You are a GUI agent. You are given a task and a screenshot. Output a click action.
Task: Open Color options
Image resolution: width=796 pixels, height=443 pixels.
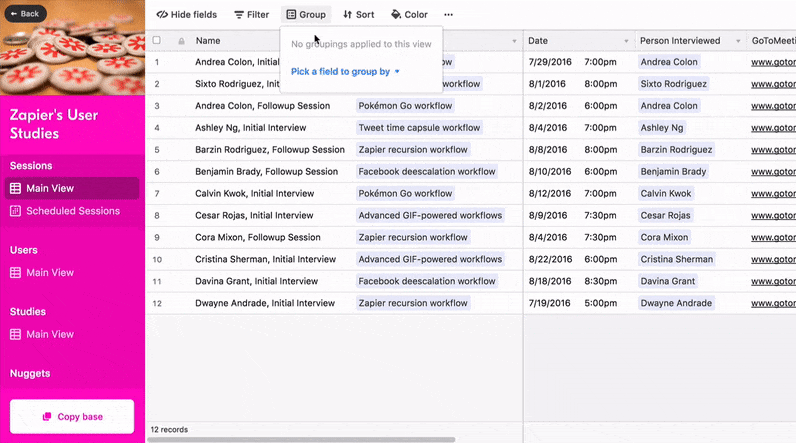click(409, 15)
